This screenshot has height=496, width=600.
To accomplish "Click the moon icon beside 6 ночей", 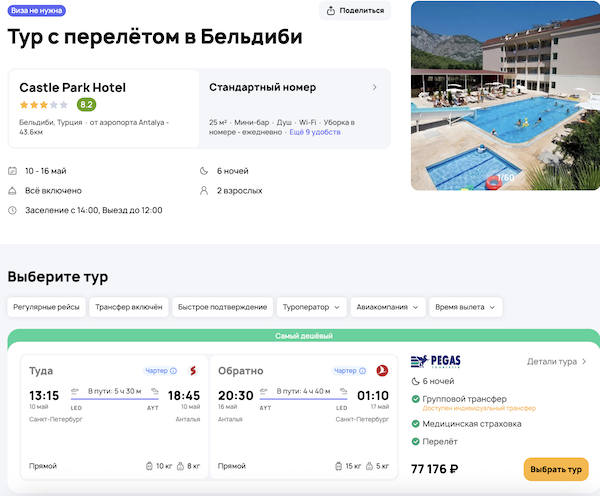I will point(205,170).
